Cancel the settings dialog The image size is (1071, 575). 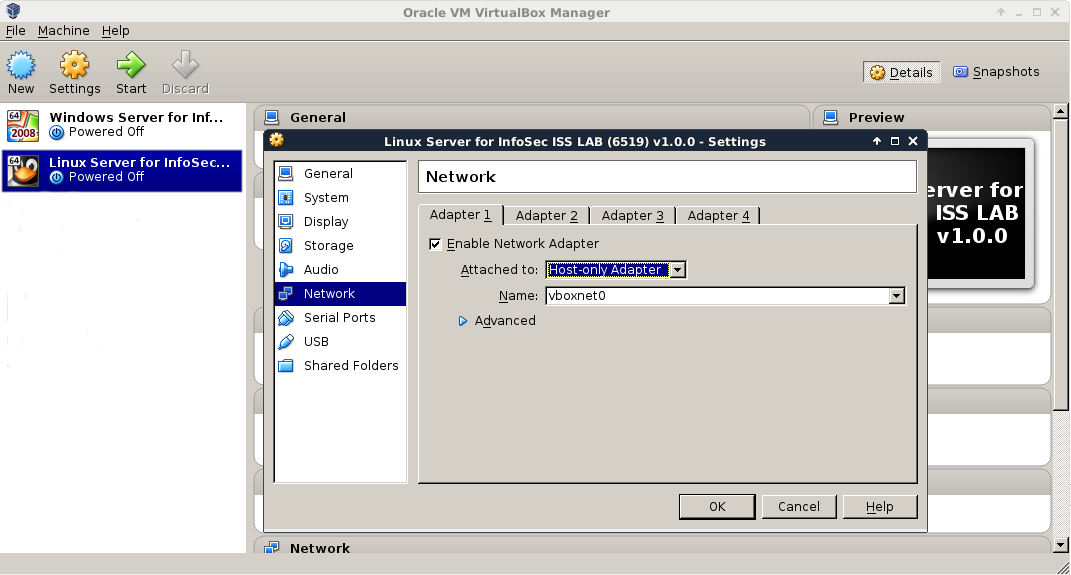pos(798,507)
